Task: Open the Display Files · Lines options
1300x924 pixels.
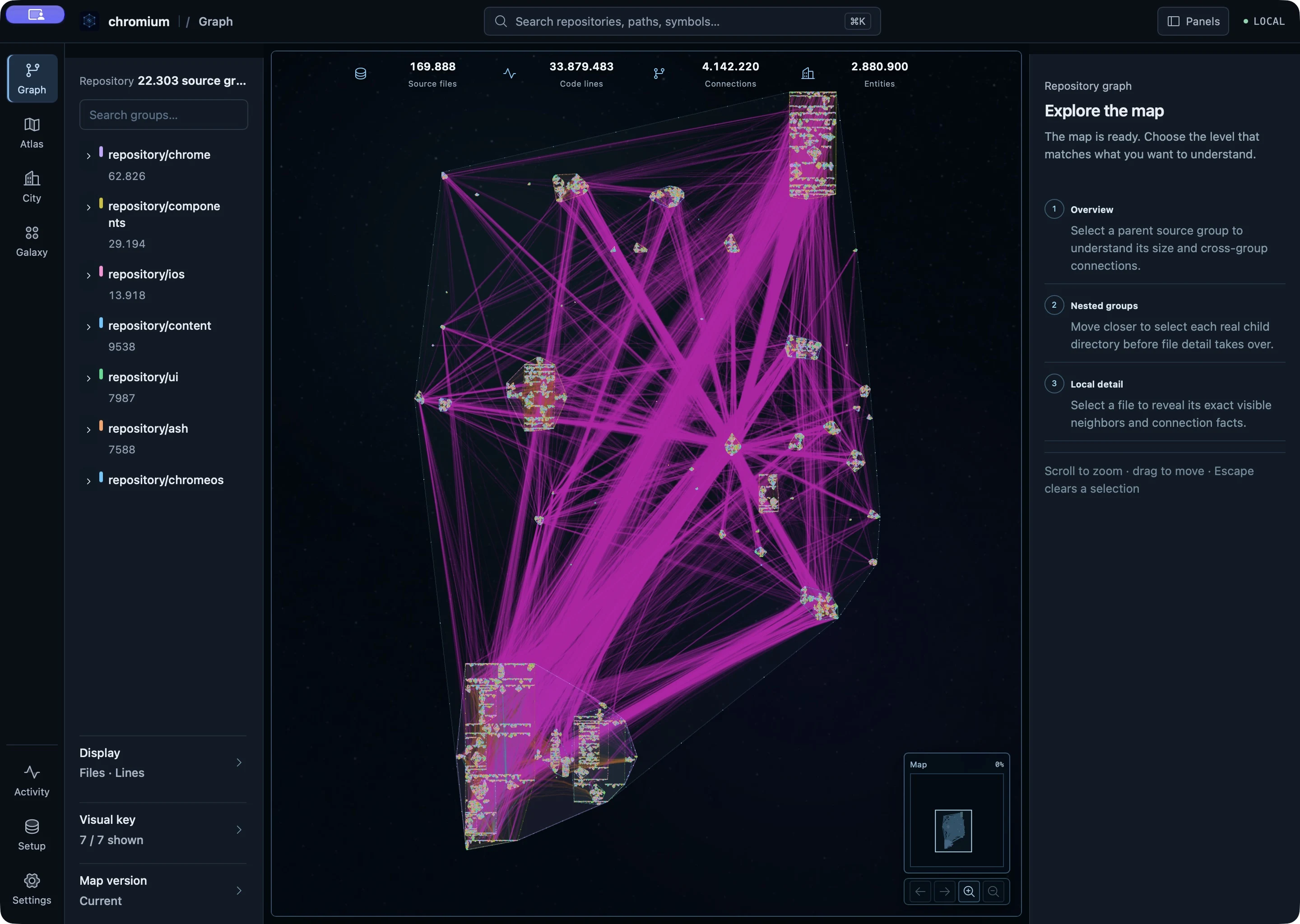Action: (x=163, y=762)
